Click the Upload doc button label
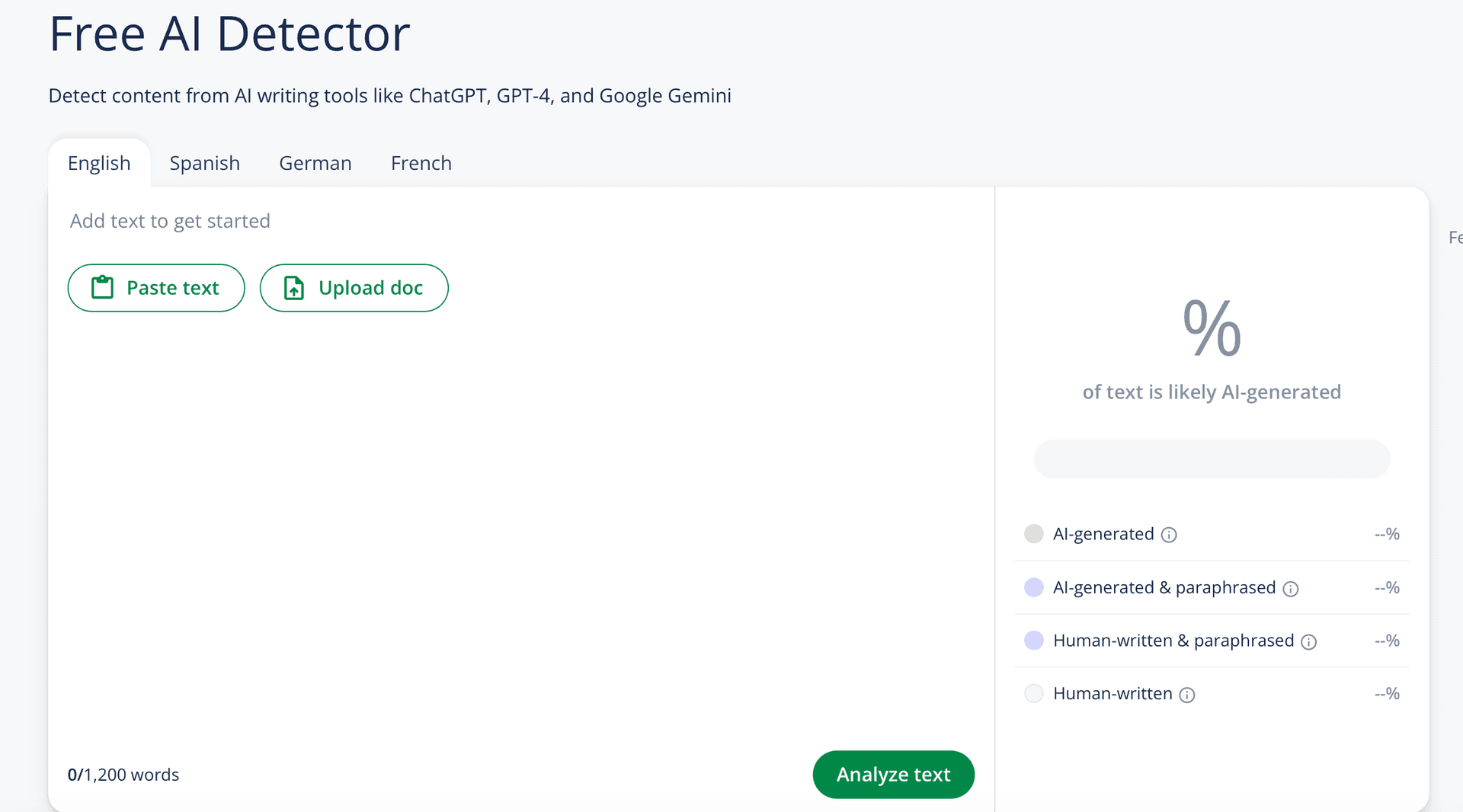 tap(370, 288)
